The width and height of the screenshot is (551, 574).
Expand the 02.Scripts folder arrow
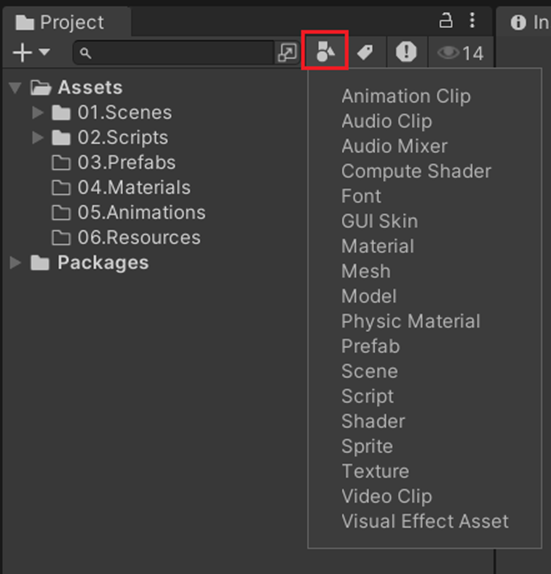[38, 138]
